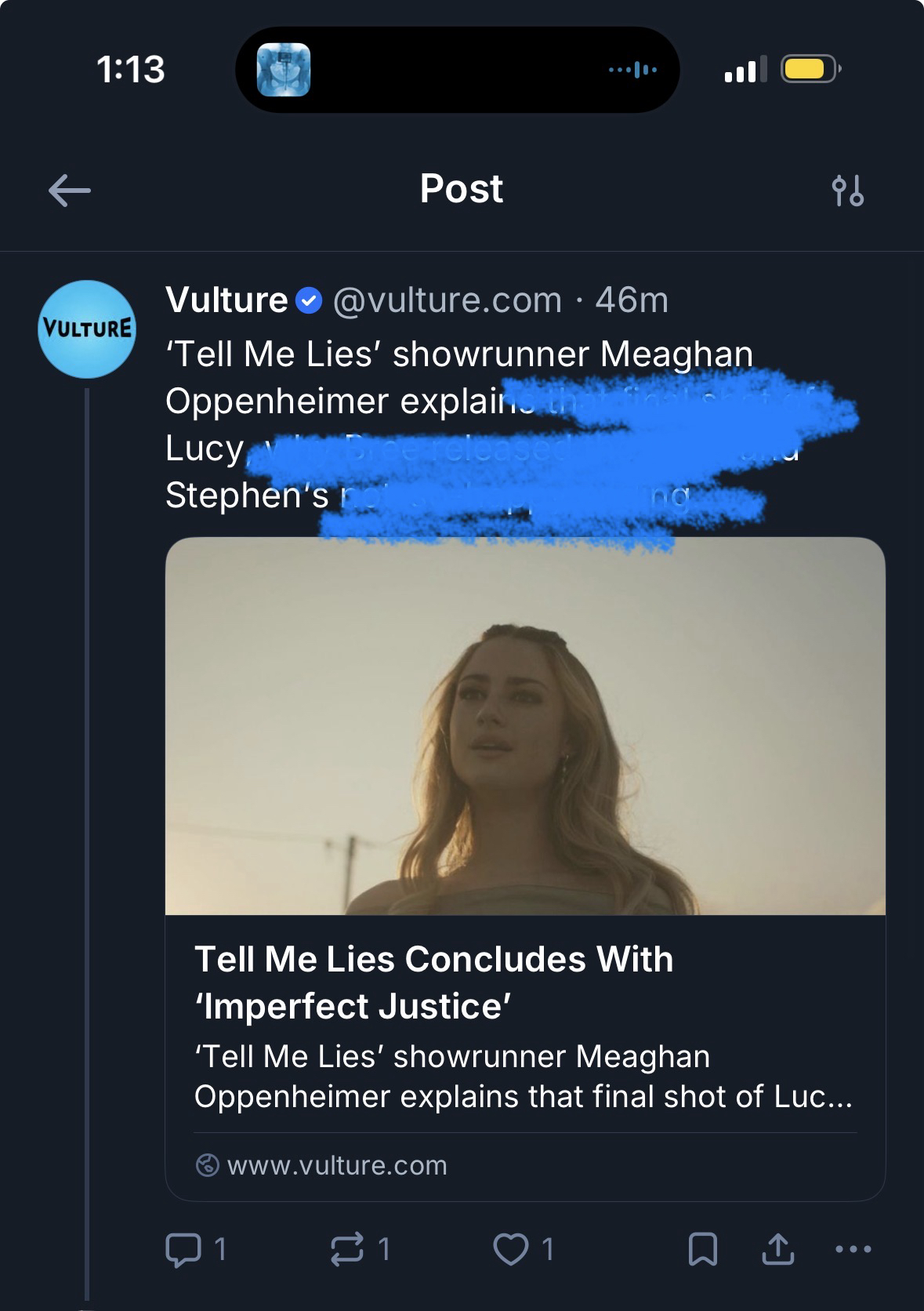Tap the www.vulture.com link domain

tap(337, 1165)
